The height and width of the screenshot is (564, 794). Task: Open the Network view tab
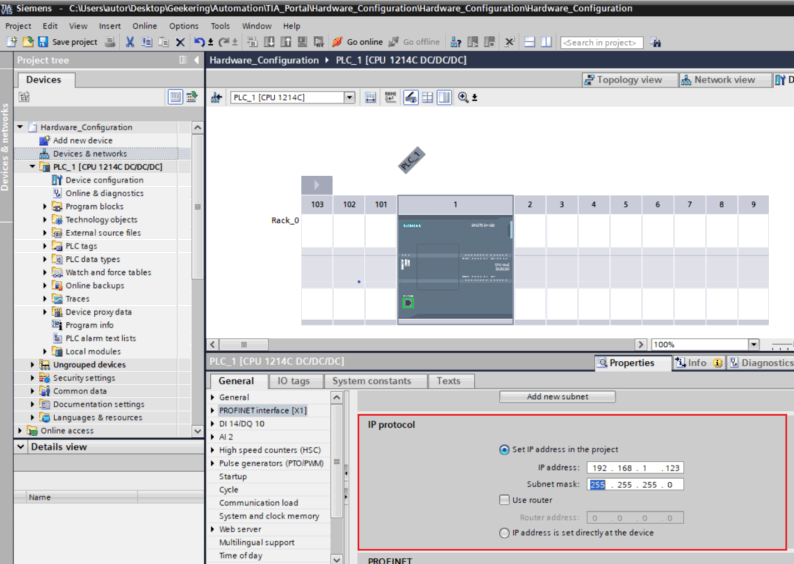(x=724, y=79)
